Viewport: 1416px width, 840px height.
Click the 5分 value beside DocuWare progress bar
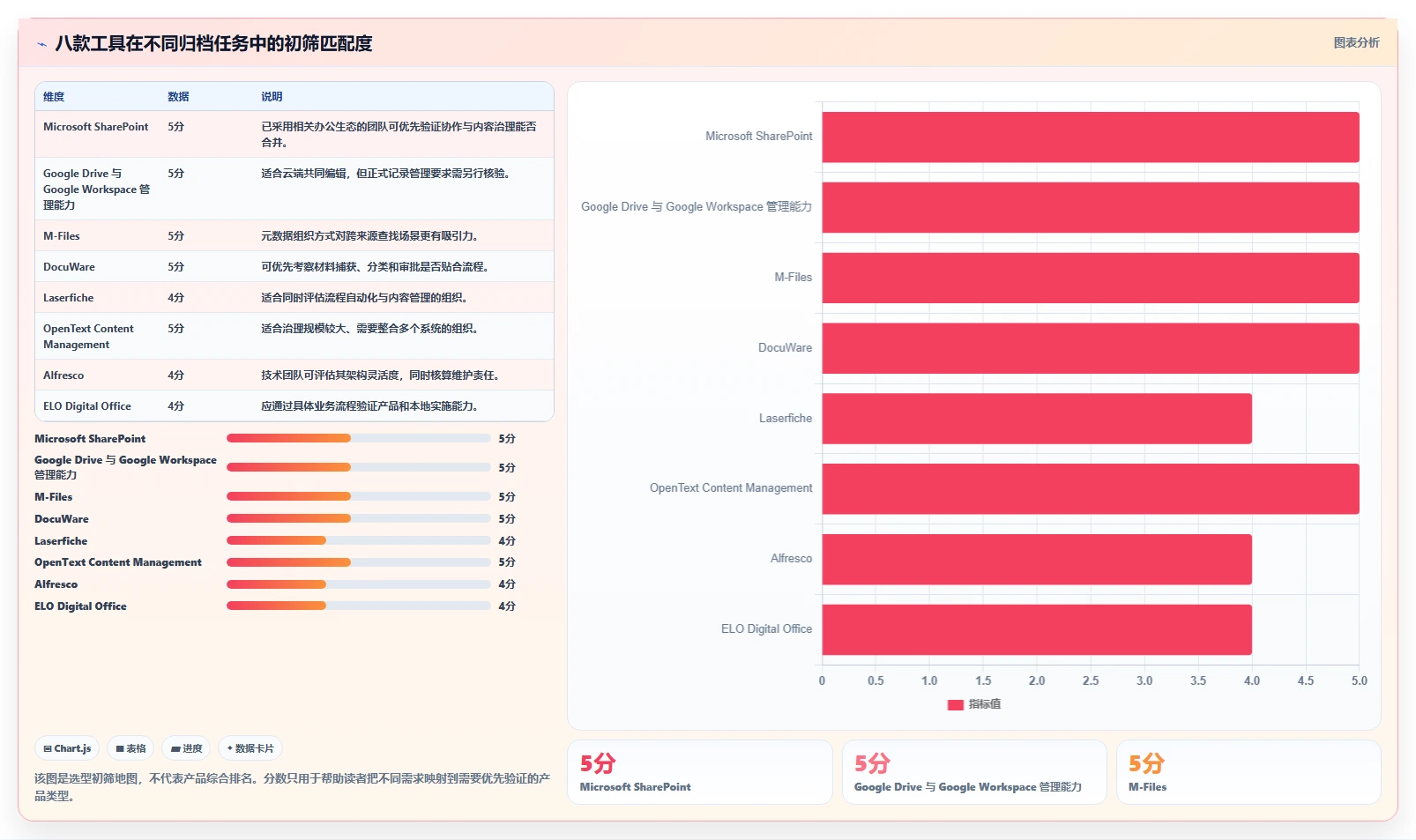click(507, 519)
